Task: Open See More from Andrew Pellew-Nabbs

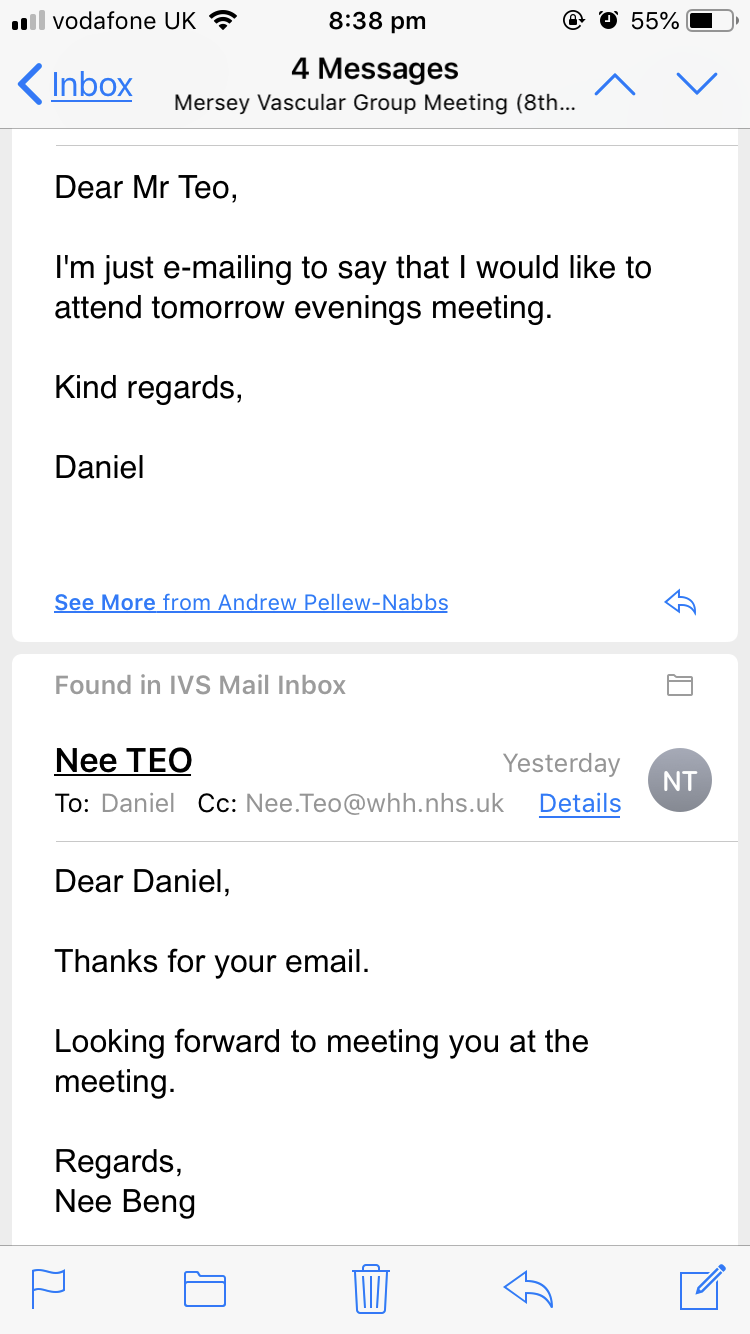Action: point(251,602)
